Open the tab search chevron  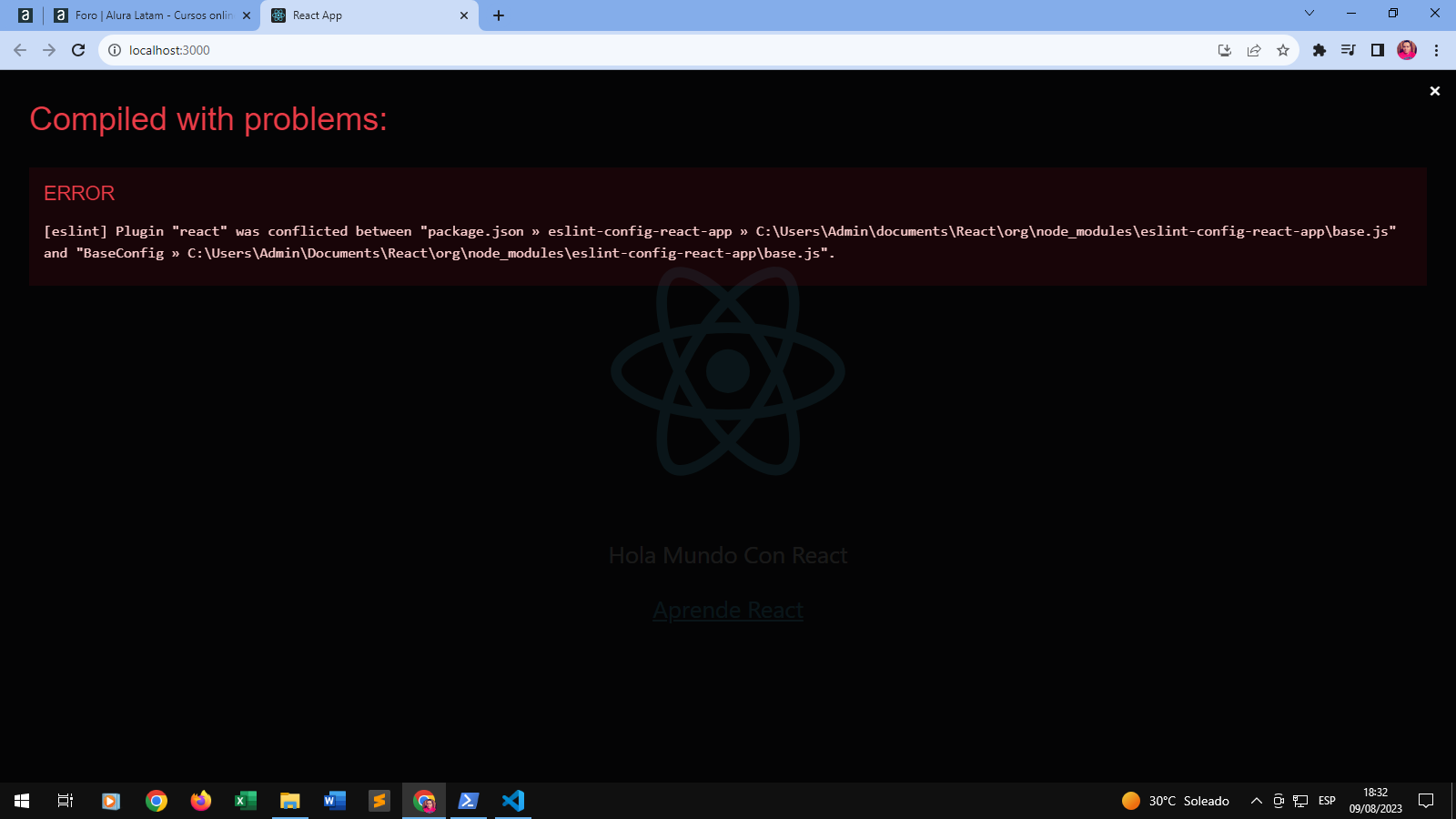(1309, 13)
